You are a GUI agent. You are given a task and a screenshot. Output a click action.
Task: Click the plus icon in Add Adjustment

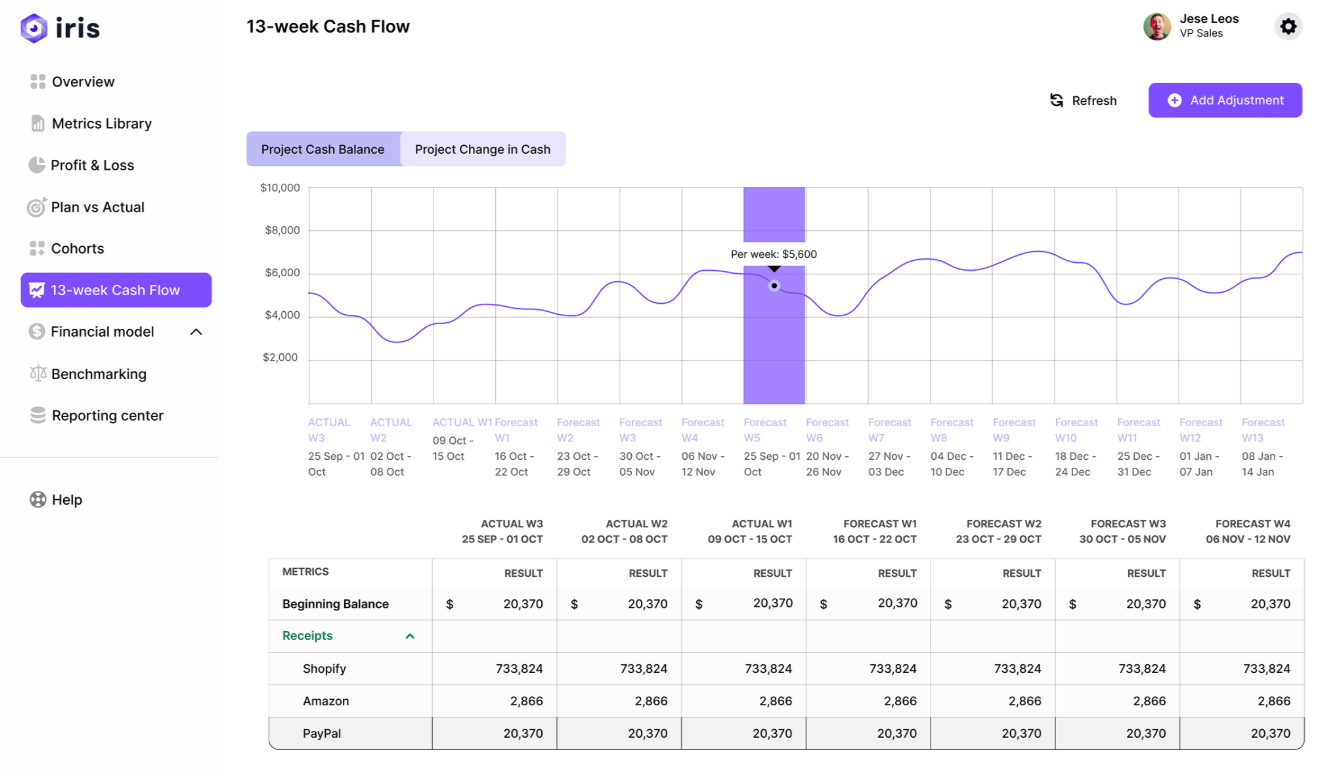click(x=1175, y=100)
